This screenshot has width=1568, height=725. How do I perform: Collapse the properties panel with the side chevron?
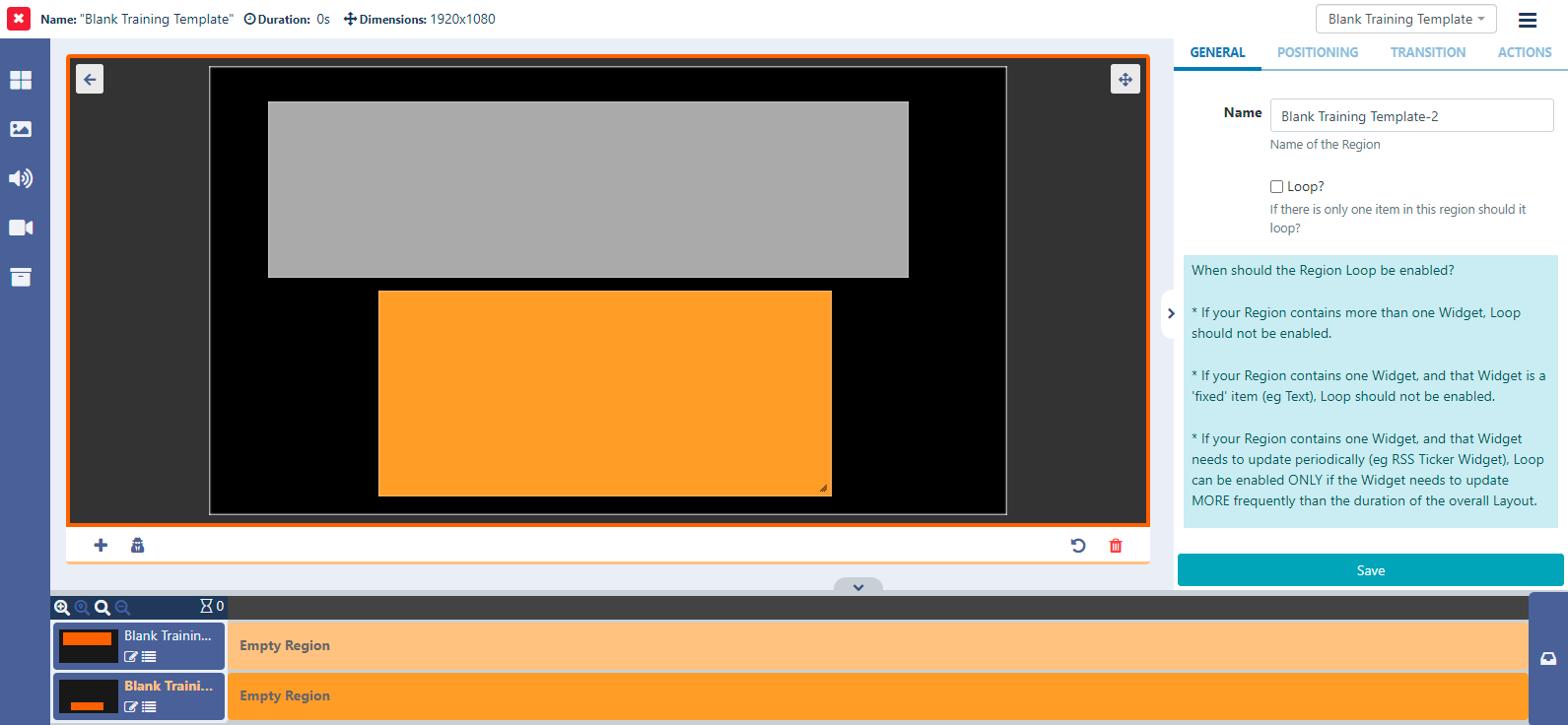tap(1171, 313)
